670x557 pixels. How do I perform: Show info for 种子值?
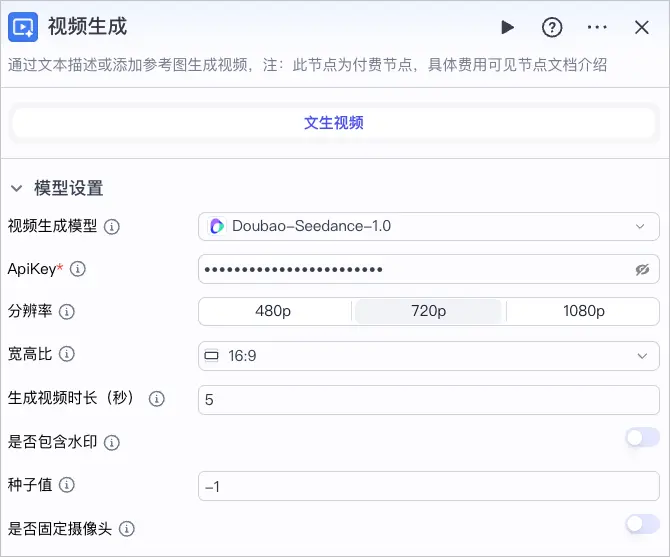(67, 485)
